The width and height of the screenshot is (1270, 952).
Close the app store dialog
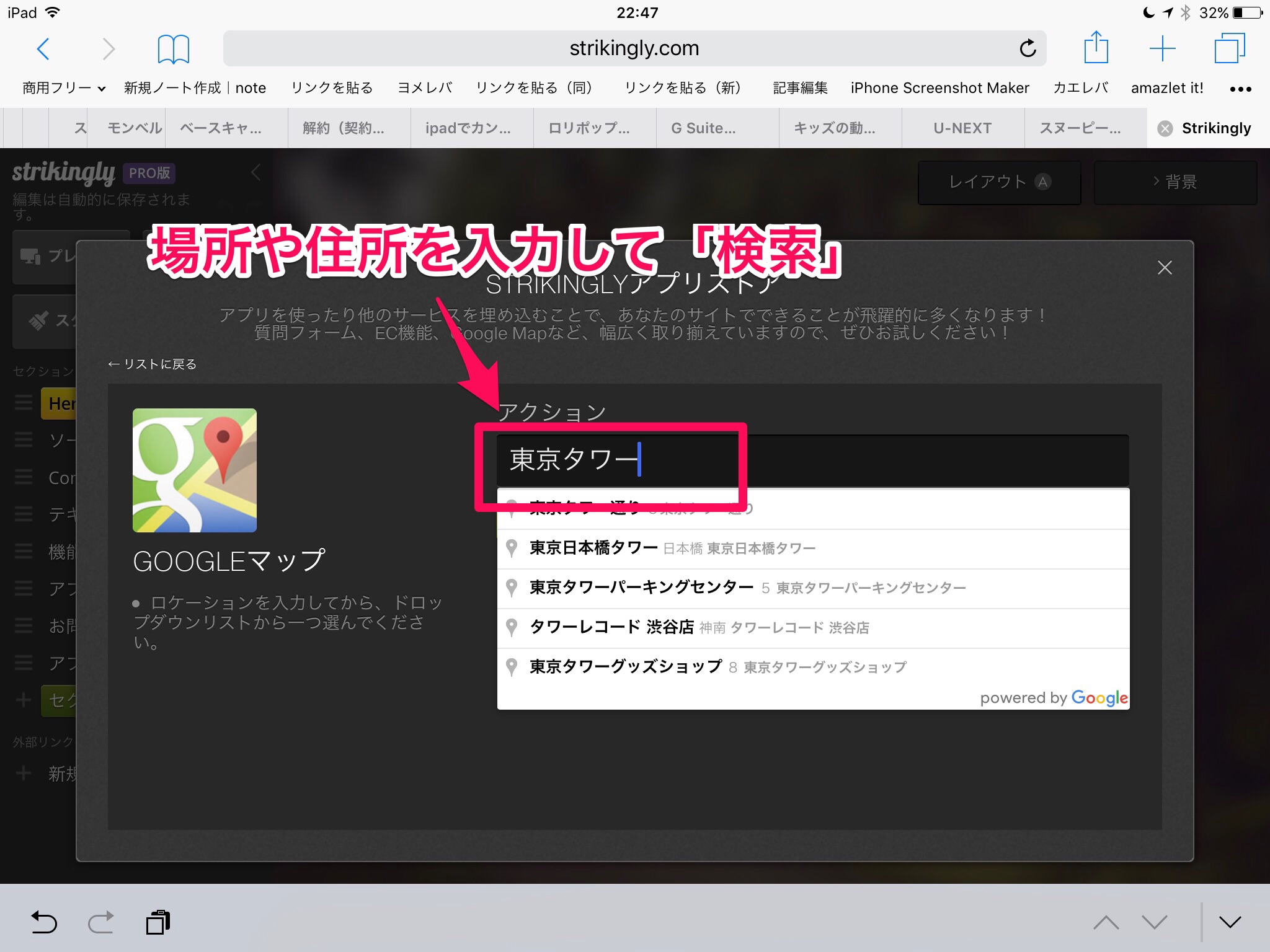coord(1165,268)
